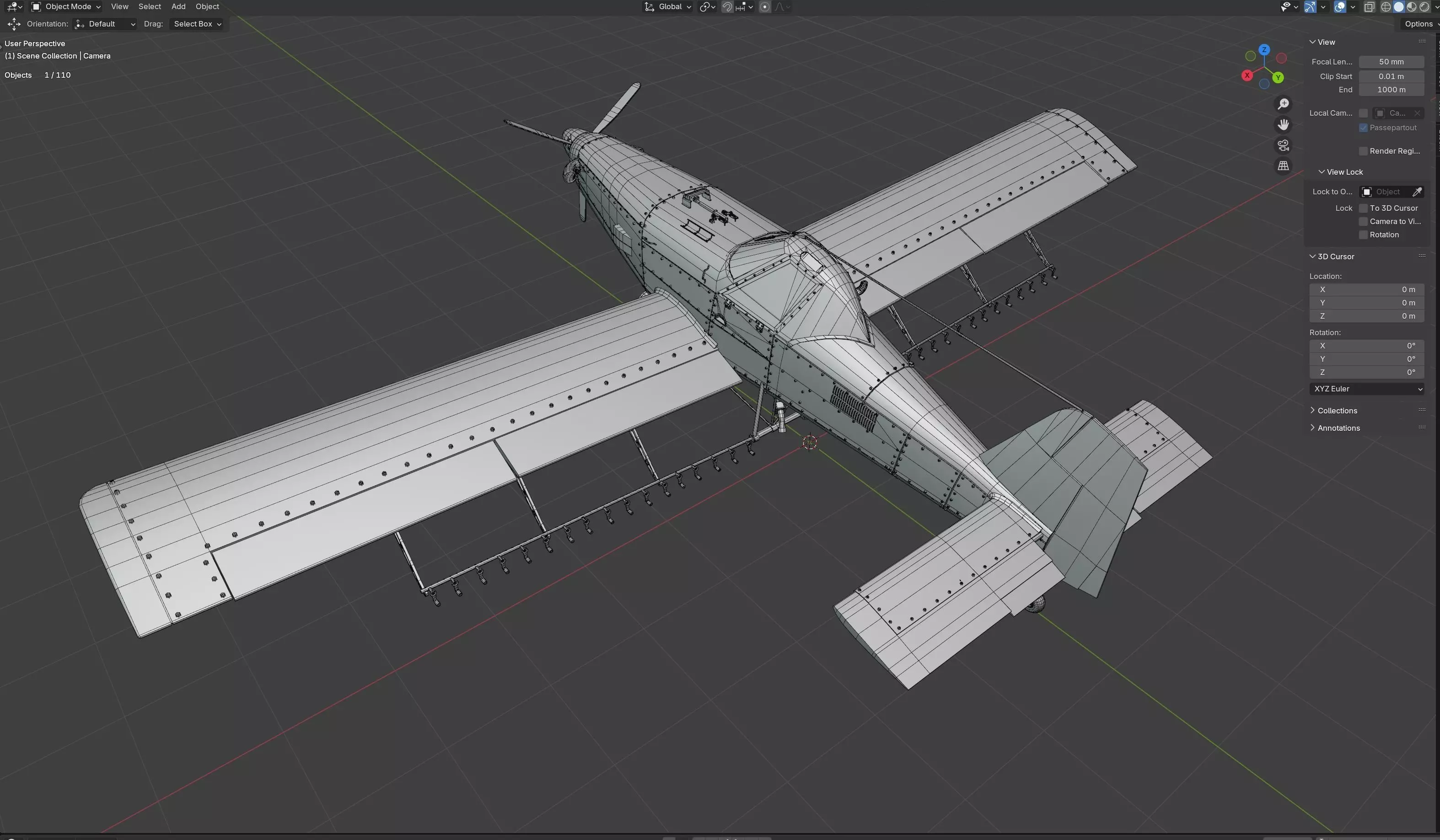Switch to rendered shading icon
The height and width of the screenshot is (840, 1440).
[x=1424, y=7]
